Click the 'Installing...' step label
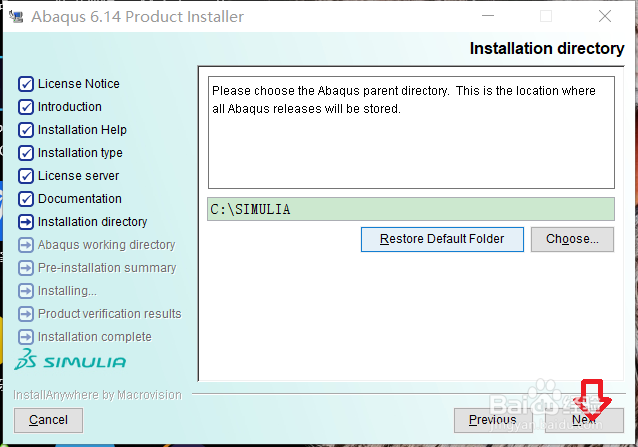 67,291
